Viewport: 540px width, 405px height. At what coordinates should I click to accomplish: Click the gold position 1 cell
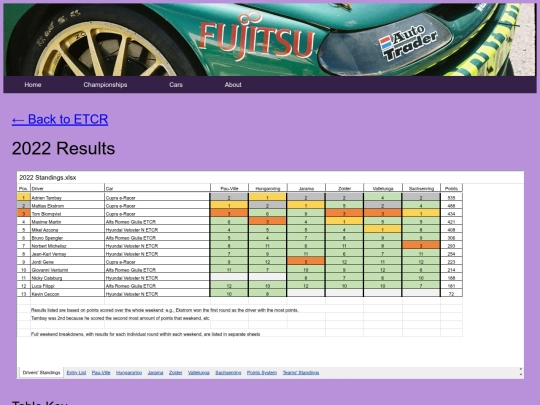tap(23, 198)
